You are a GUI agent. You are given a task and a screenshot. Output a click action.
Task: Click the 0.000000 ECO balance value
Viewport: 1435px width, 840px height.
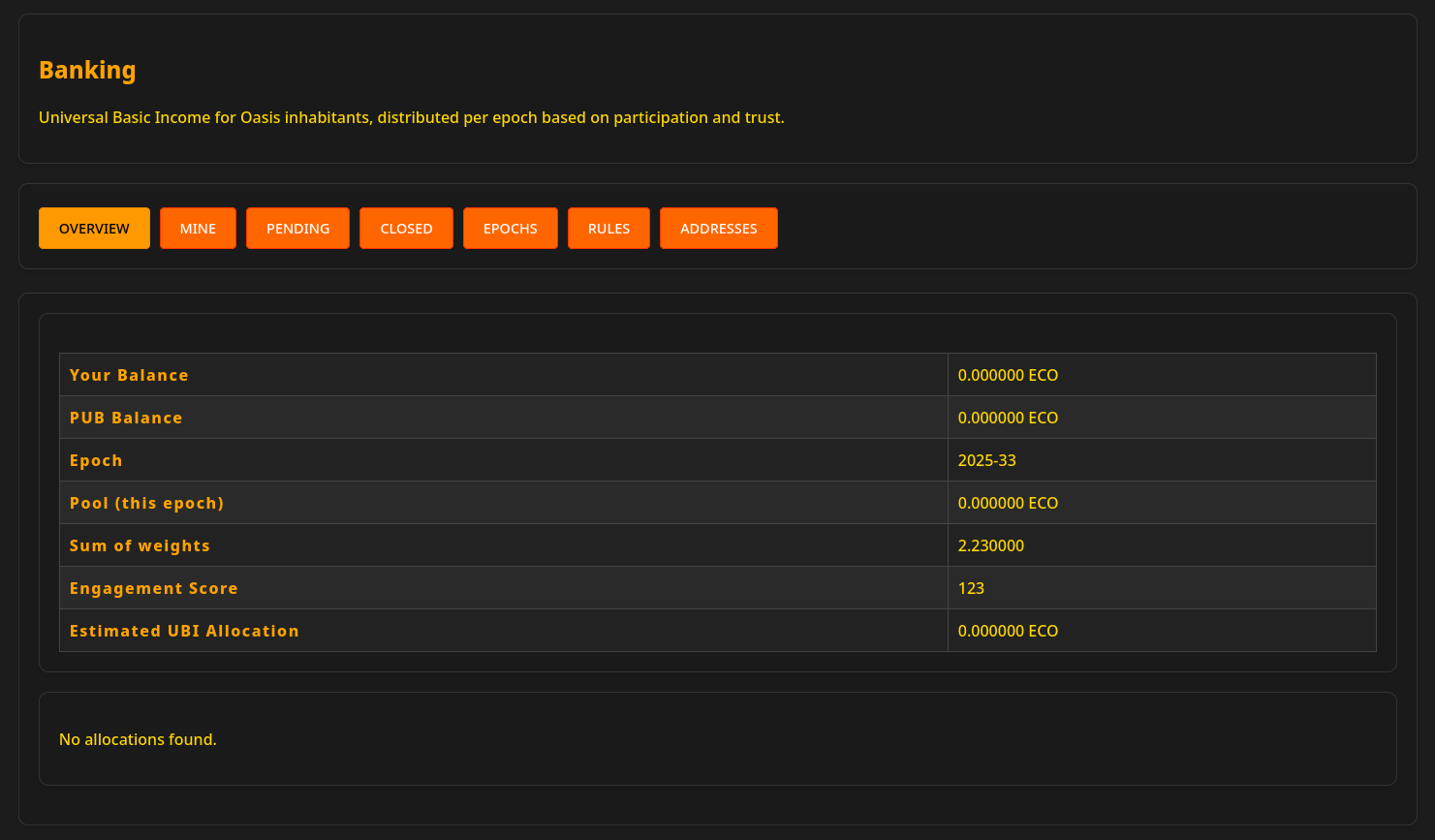[x=1008, y=375]
